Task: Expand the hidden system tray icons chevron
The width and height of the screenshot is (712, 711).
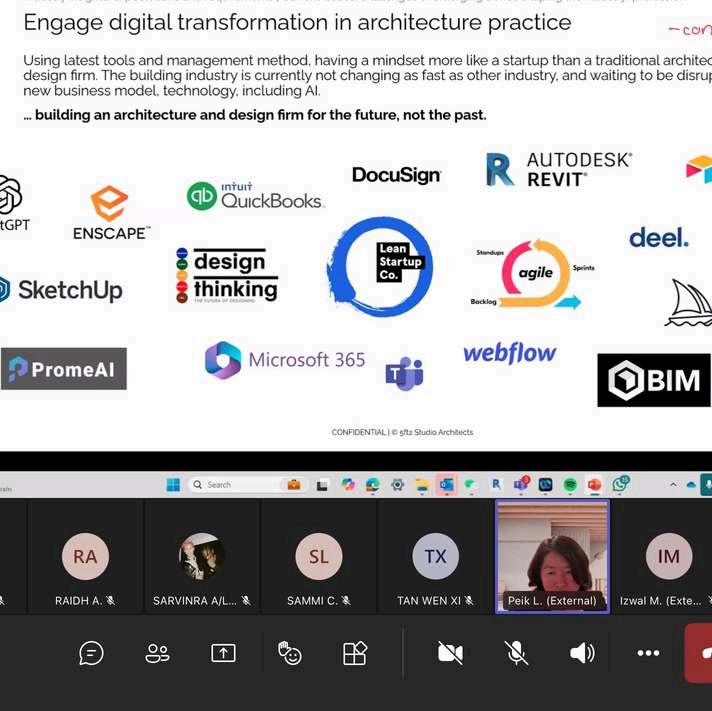Action: point(674,485)
